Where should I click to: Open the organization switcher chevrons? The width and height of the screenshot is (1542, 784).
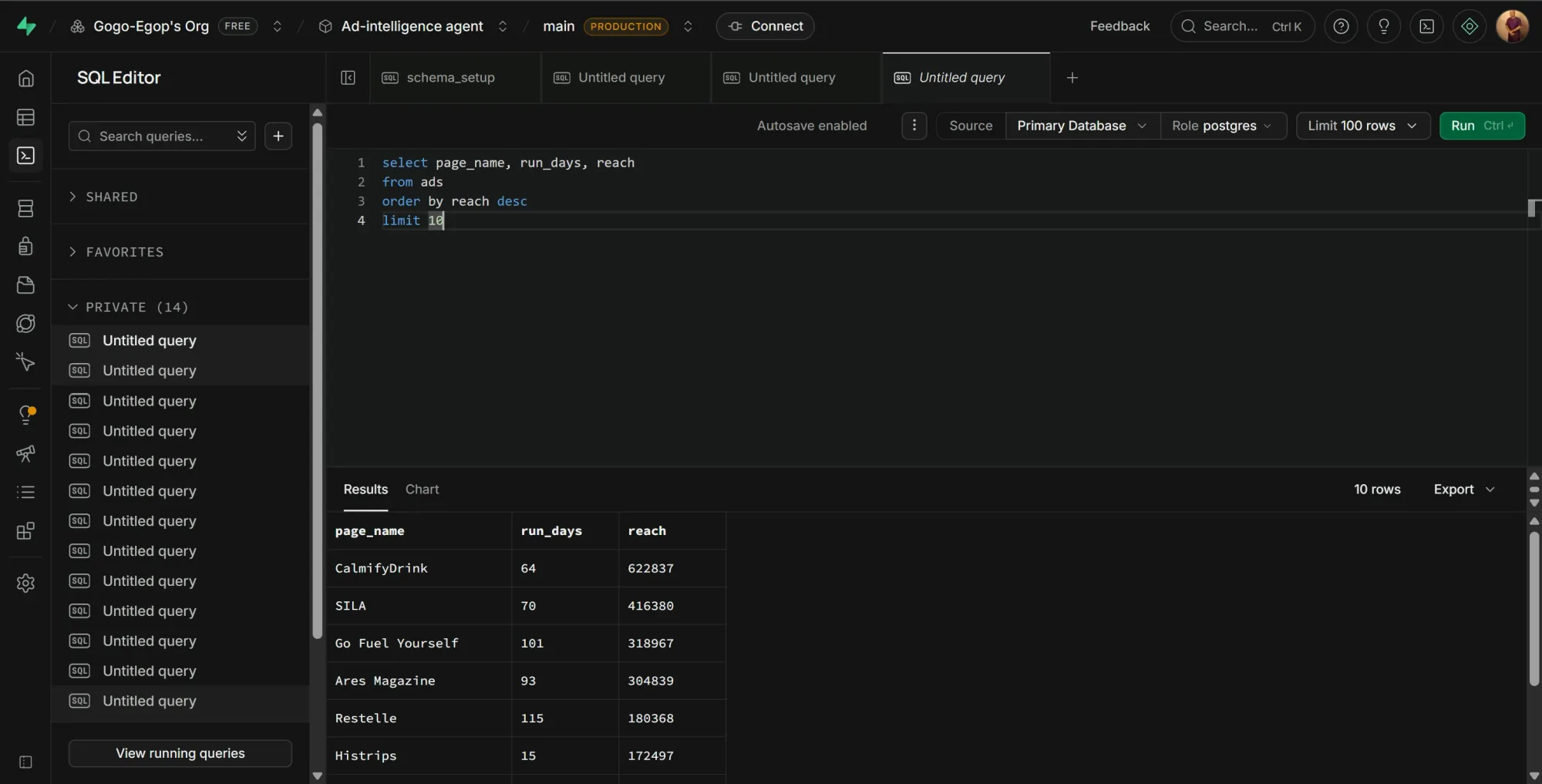click(278, 26)
